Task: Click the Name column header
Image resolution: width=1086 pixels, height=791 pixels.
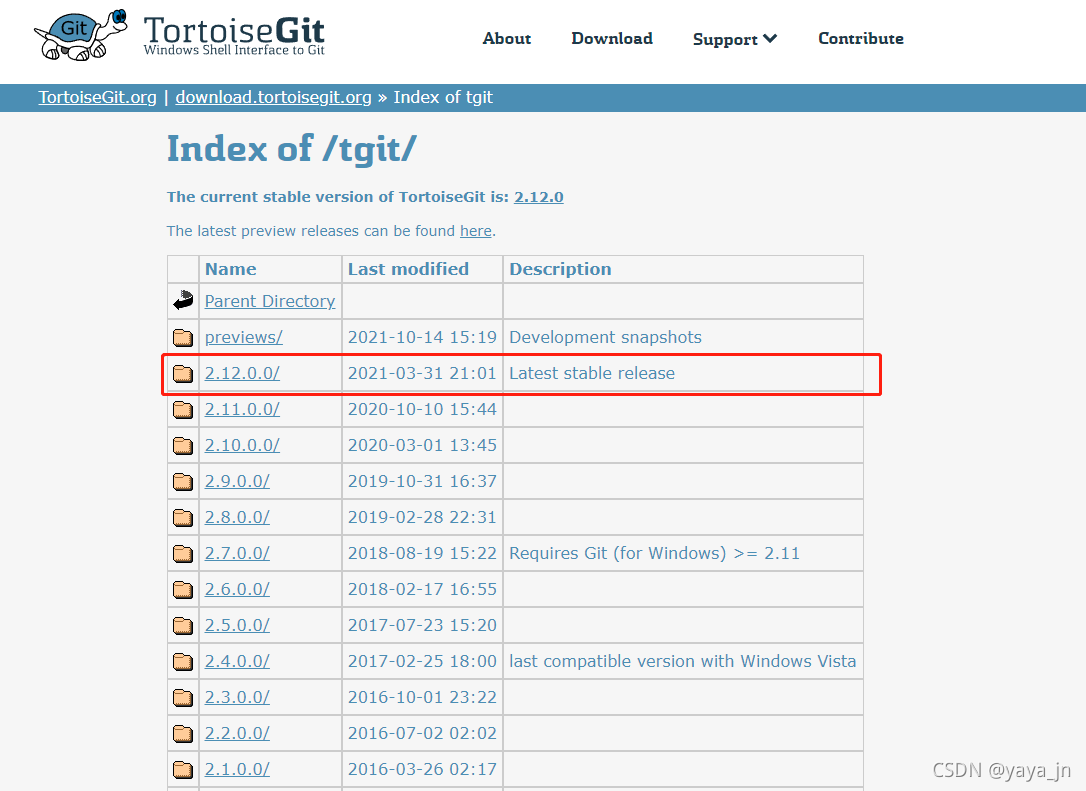Action: point(231,269)
